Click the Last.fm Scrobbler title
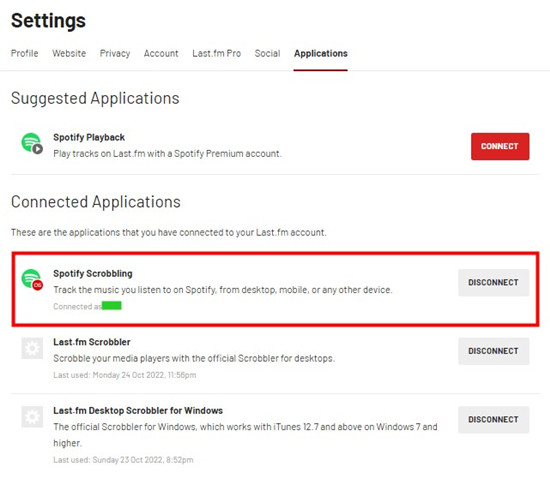The image size is (550, 478). click(92, 342)
